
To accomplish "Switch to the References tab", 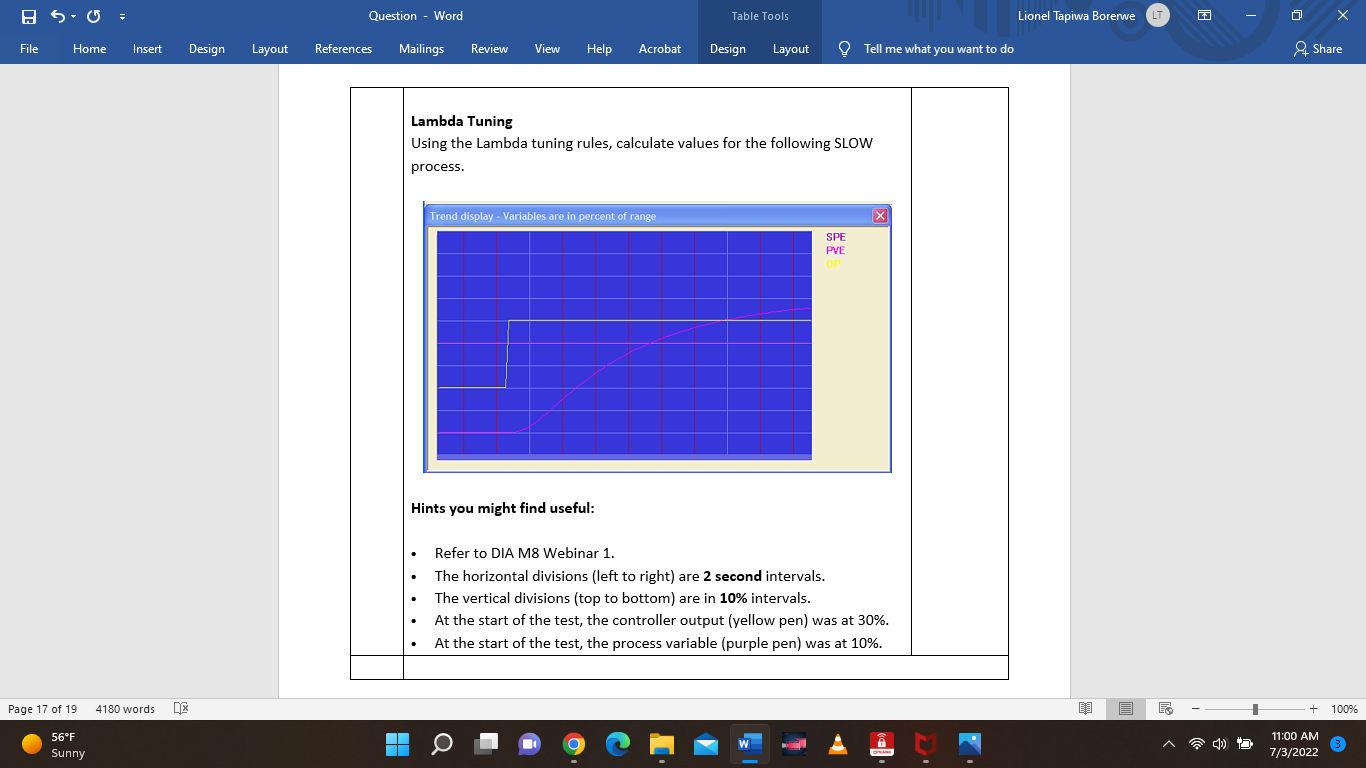I will coord(343,48).
